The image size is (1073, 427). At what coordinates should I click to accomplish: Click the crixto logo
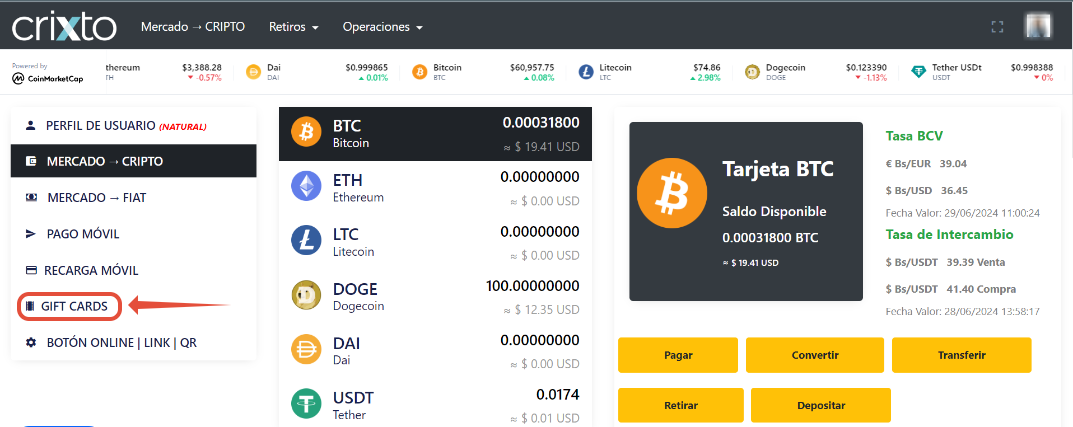click(64, 26)
